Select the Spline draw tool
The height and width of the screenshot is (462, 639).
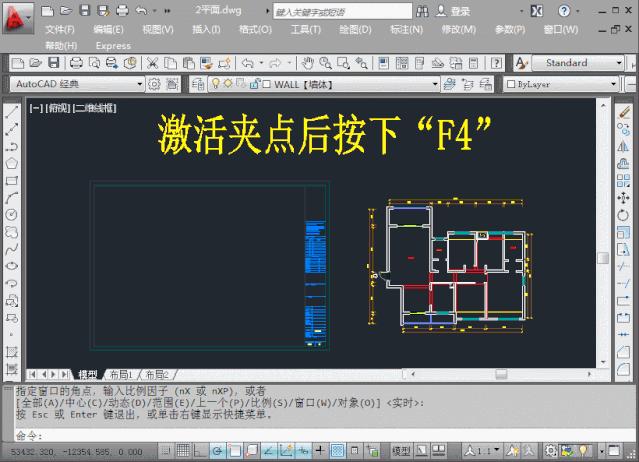point(11,249)
